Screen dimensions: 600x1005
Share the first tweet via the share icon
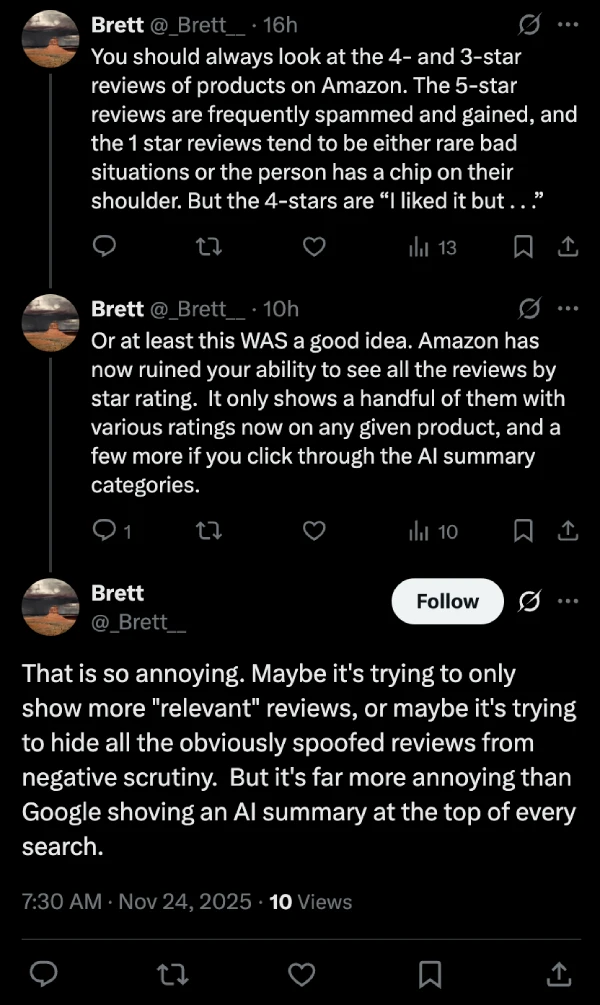click(569, 247)
